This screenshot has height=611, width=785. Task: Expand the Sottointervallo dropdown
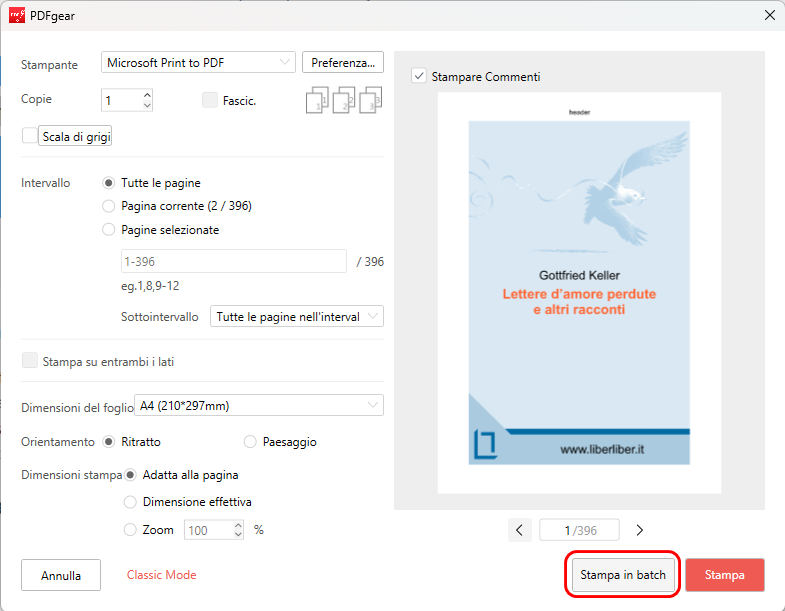click(x=297, y=317)
